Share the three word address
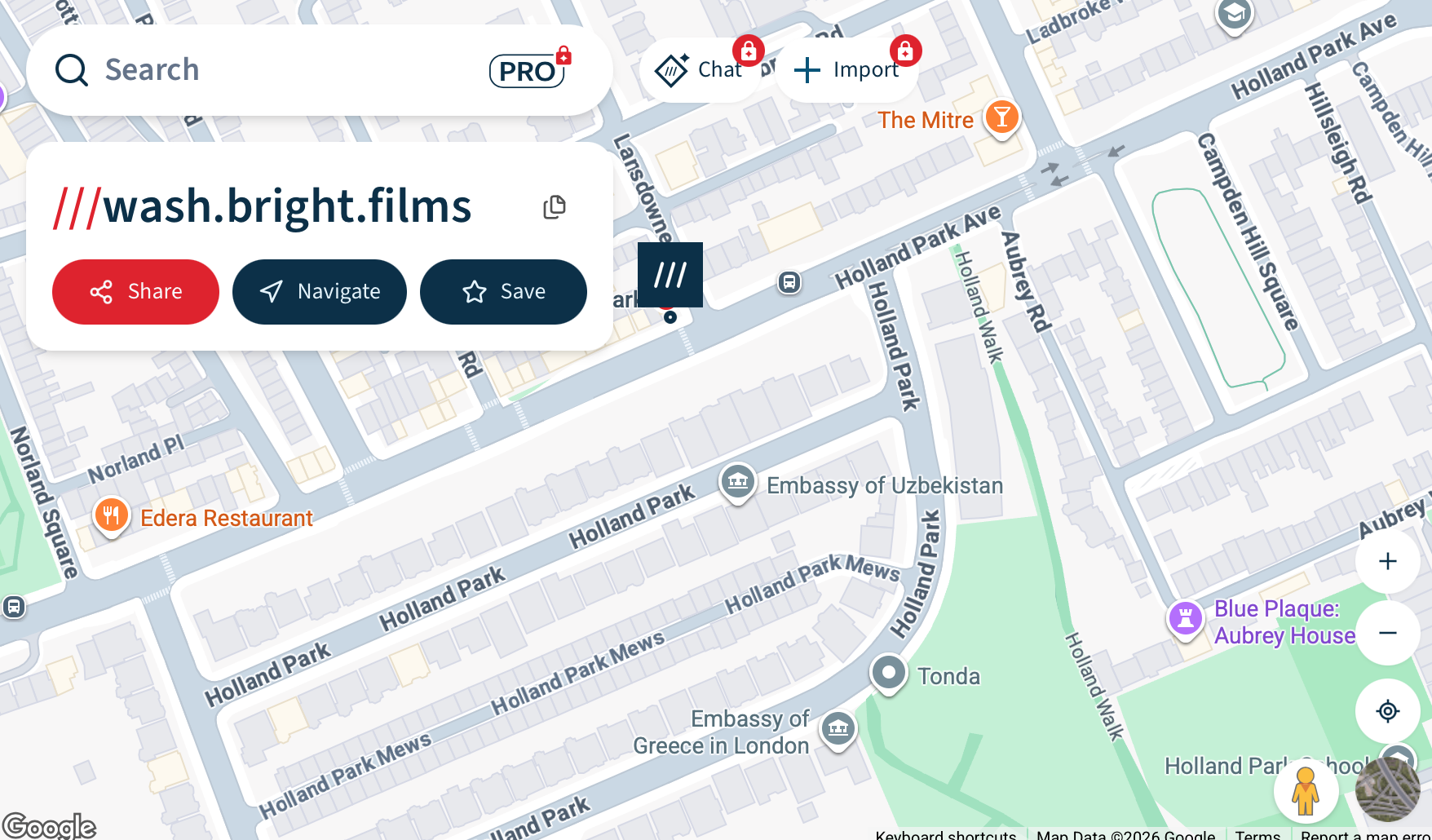The image size is (1432, 840). (x=135, y=292)
